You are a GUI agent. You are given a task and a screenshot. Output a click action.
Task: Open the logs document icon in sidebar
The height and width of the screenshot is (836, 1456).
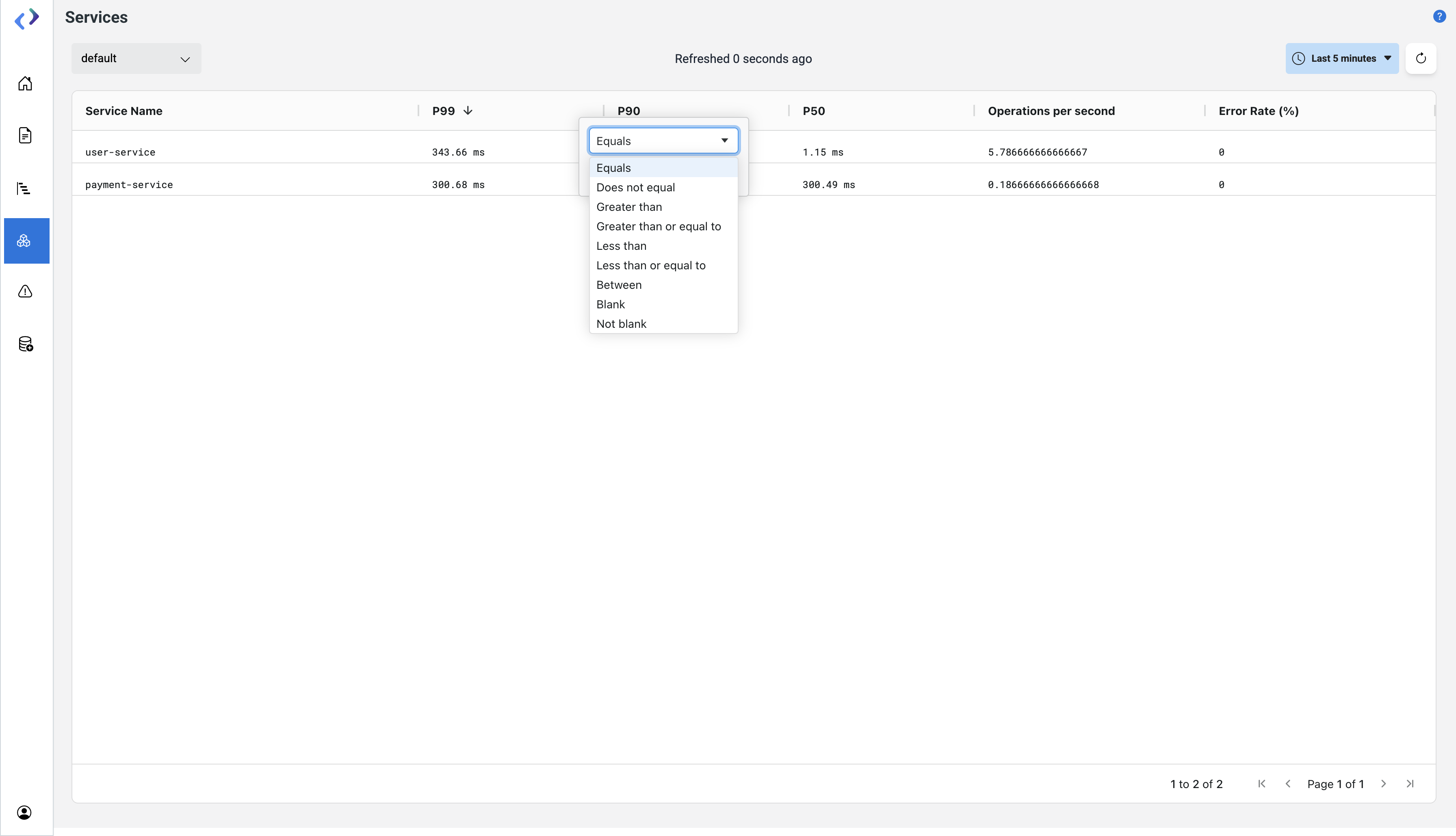tap(25, 136)
